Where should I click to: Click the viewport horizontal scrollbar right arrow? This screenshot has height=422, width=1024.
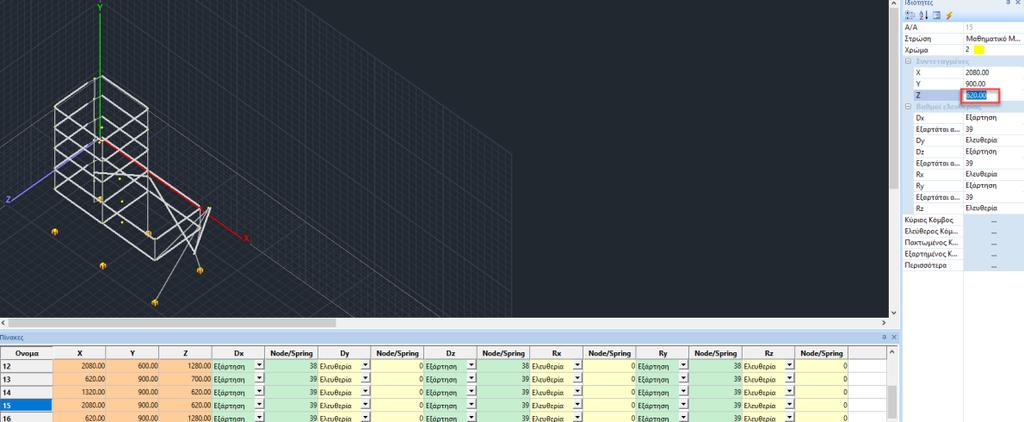coord(884,323)
